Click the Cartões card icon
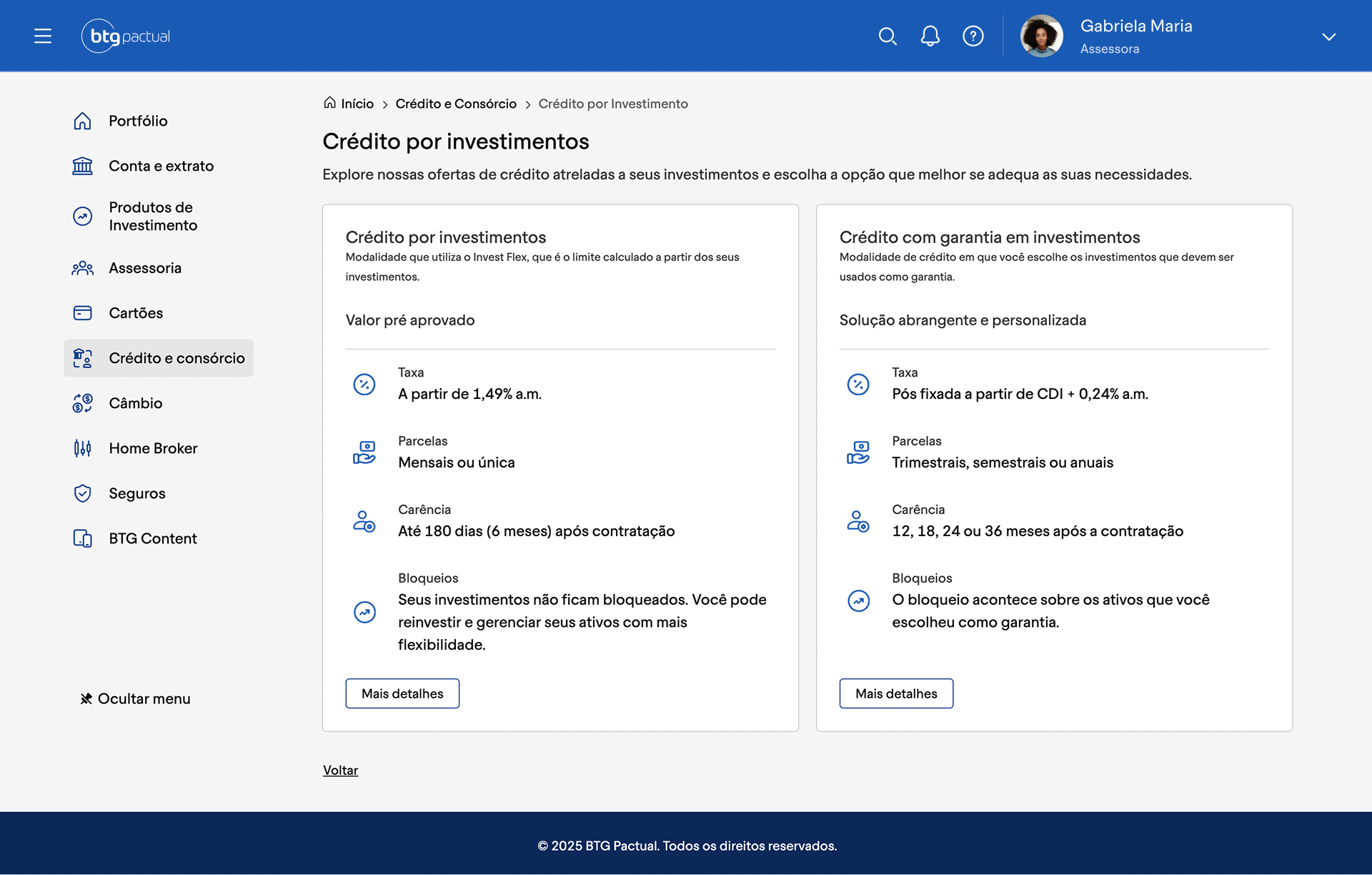The height and width of the screenshot is (875, 1372). point(82,313)
